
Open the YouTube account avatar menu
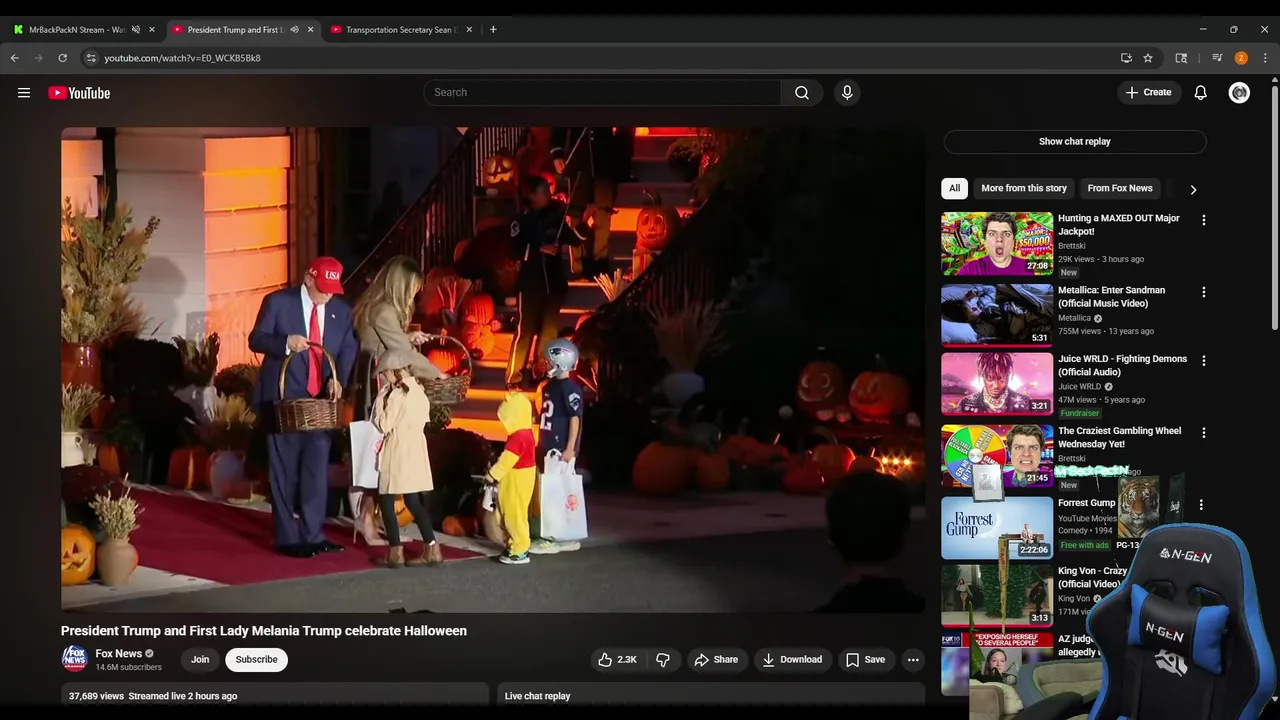[x=1239, y=92]
